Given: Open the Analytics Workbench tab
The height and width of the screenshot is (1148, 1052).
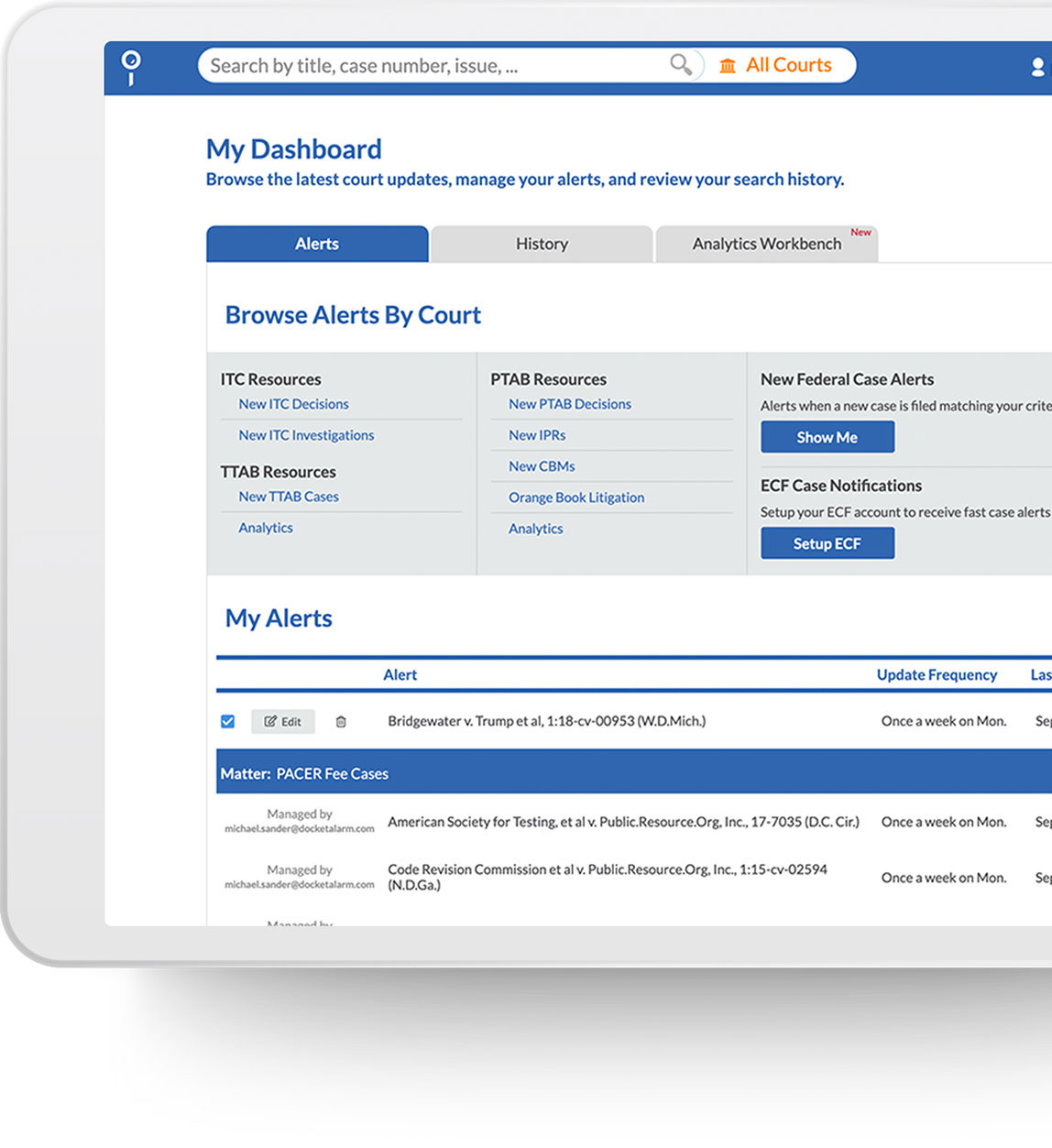Looking at the screenshot, I should pos(767,245).
